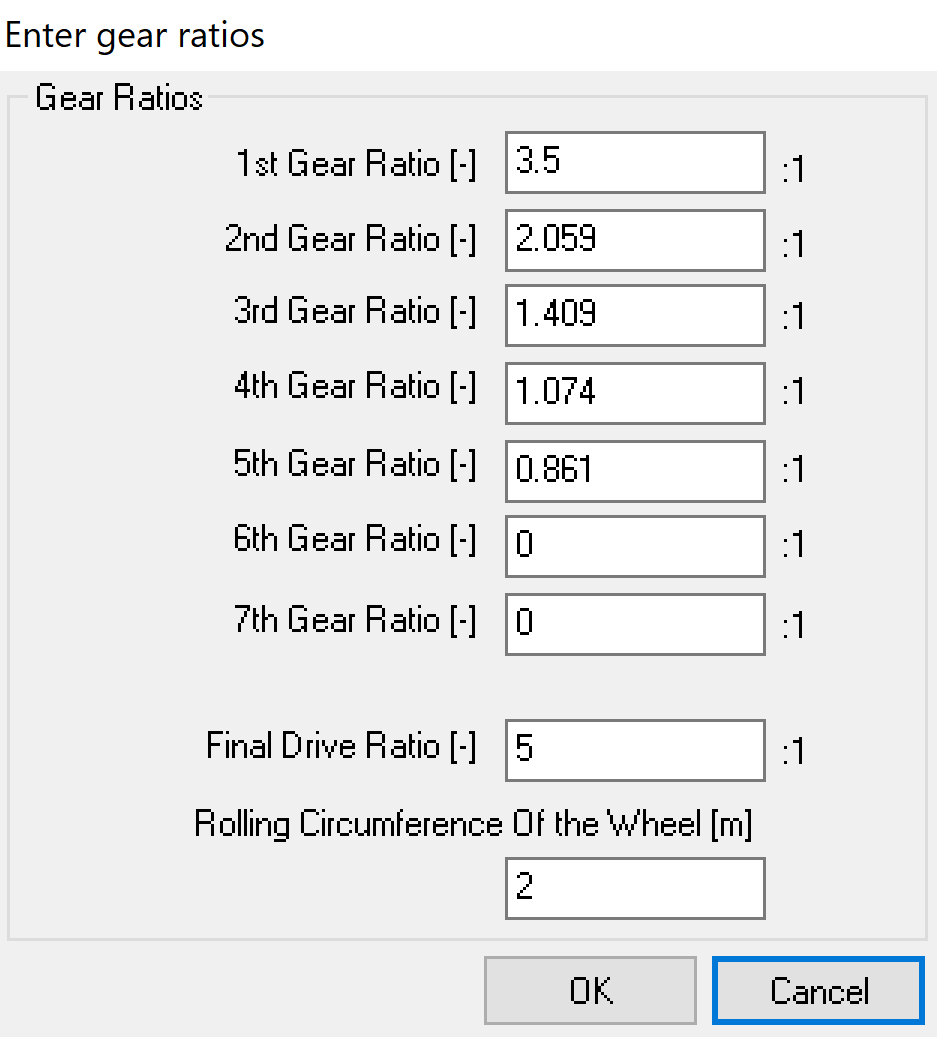Select the Rolling Circumference value field

(x=635, y=888)
